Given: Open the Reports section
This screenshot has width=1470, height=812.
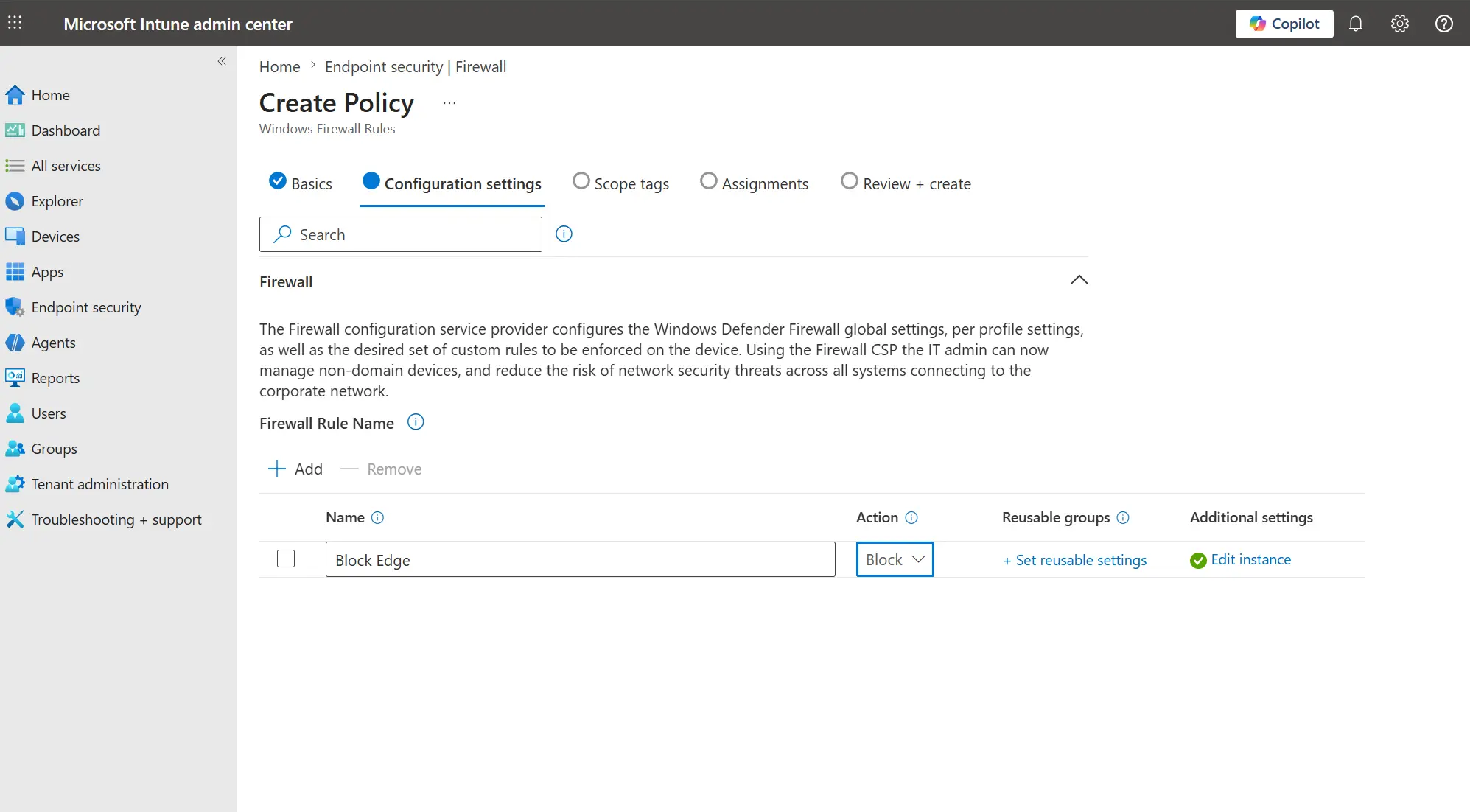Looking at the screenshot, I should (x=55, y=378).
